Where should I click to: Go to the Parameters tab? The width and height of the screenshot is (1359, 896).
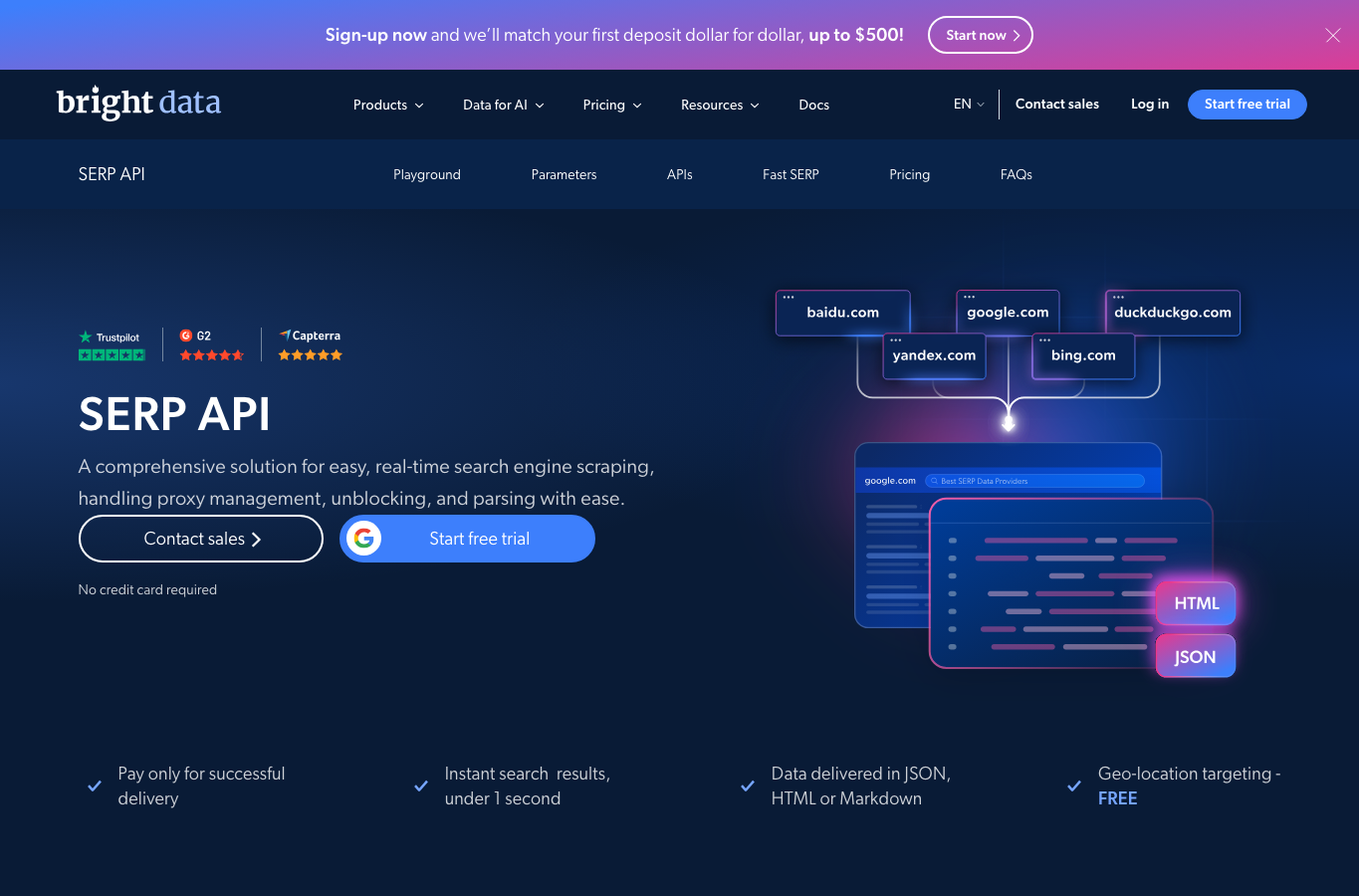point(564,174)
